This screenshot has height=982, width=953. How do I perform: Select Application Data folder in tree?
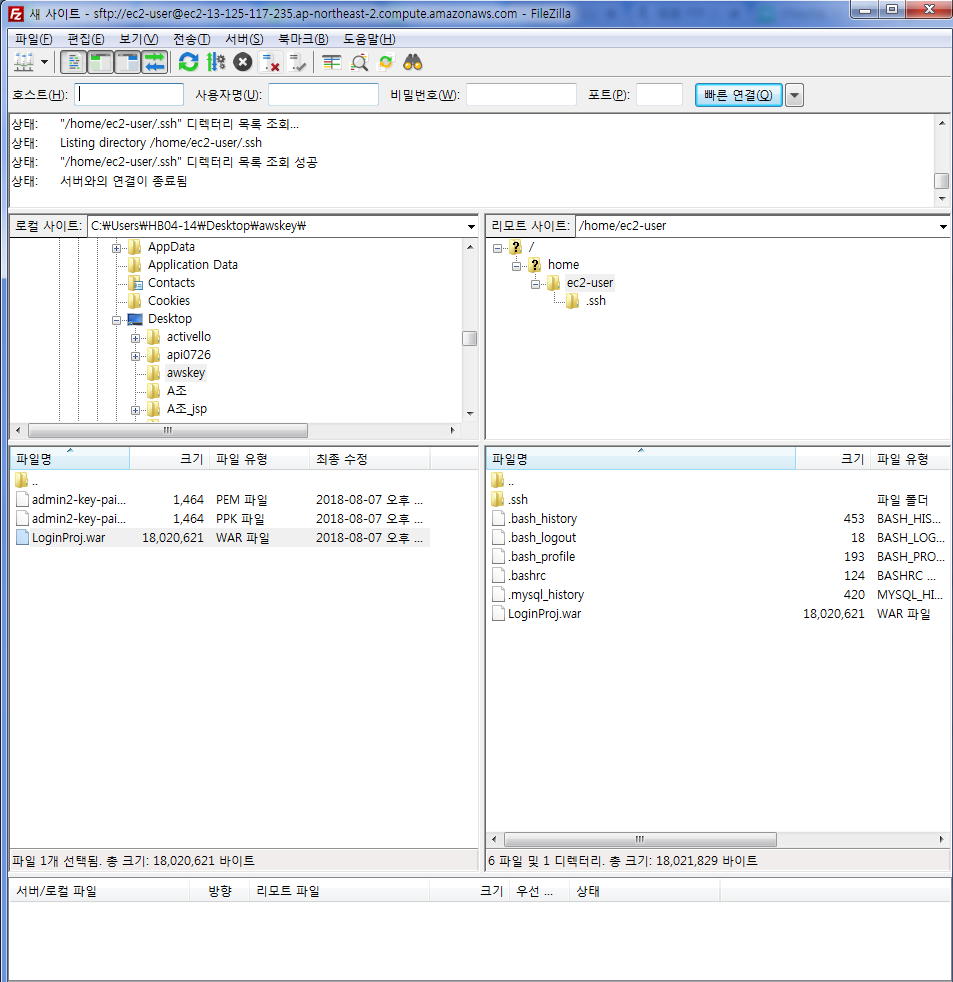(x=192, y=264)
